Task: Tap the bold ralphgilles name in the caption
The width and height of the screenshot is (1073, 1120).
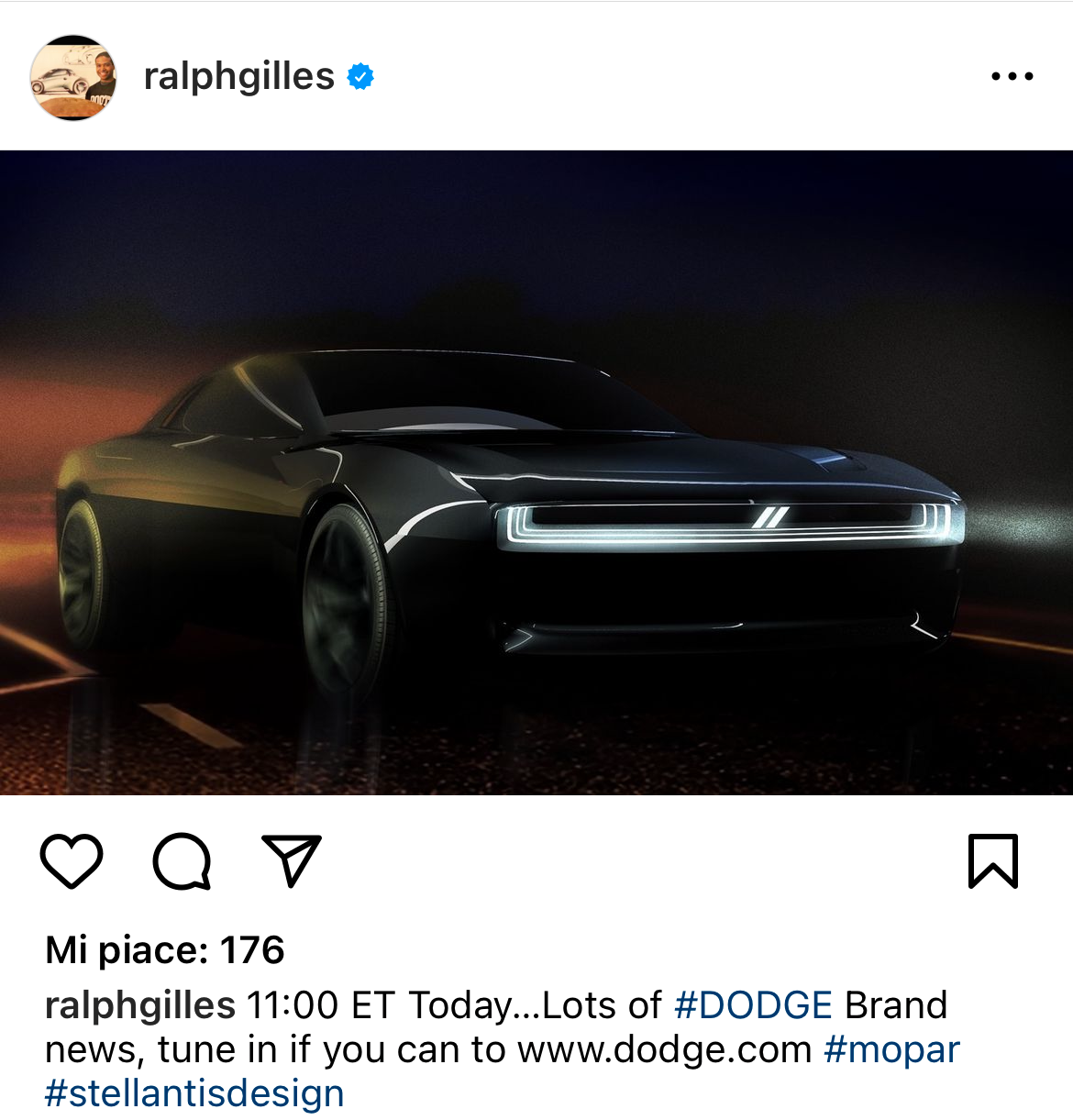Action: point(140,1005)
